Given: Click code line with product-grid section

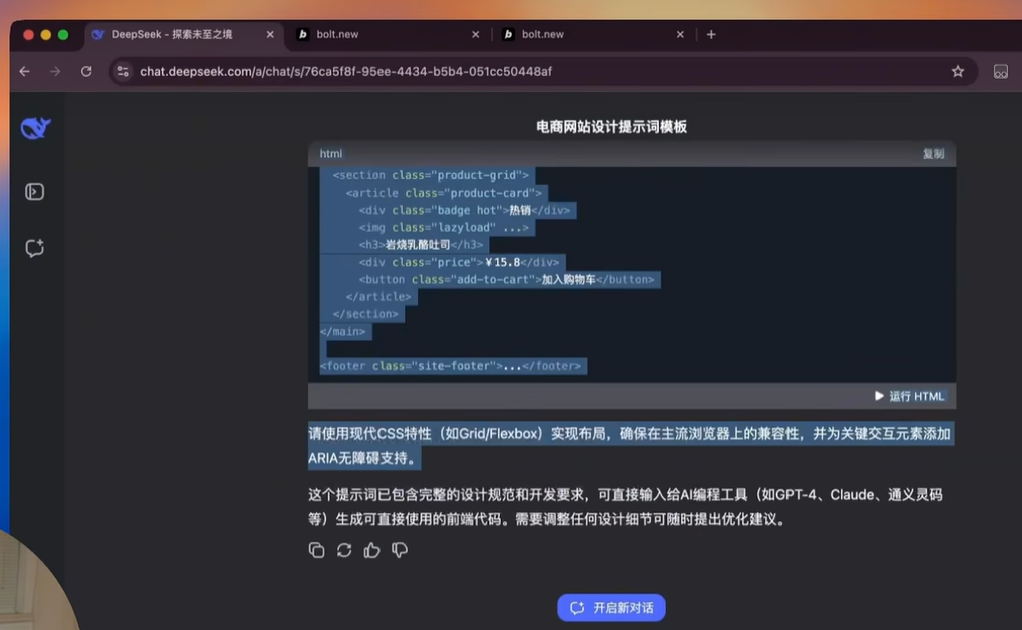Looking at the screenshot, I should [x=430, y=175].
